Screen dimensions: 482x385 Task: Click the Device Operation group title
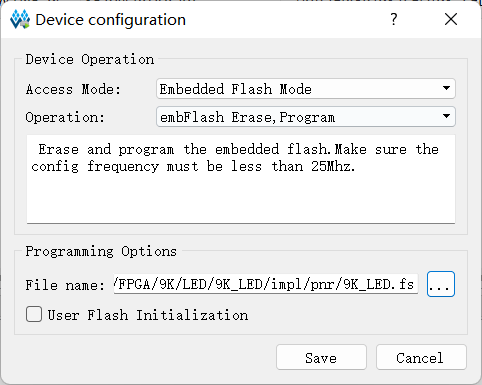90,59
